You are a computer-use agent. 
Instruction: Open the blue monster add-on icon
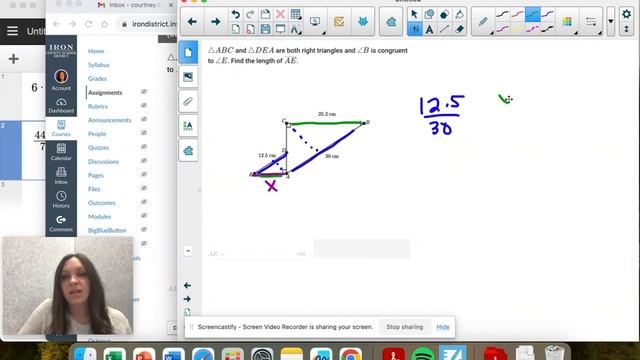click(362, 22)
